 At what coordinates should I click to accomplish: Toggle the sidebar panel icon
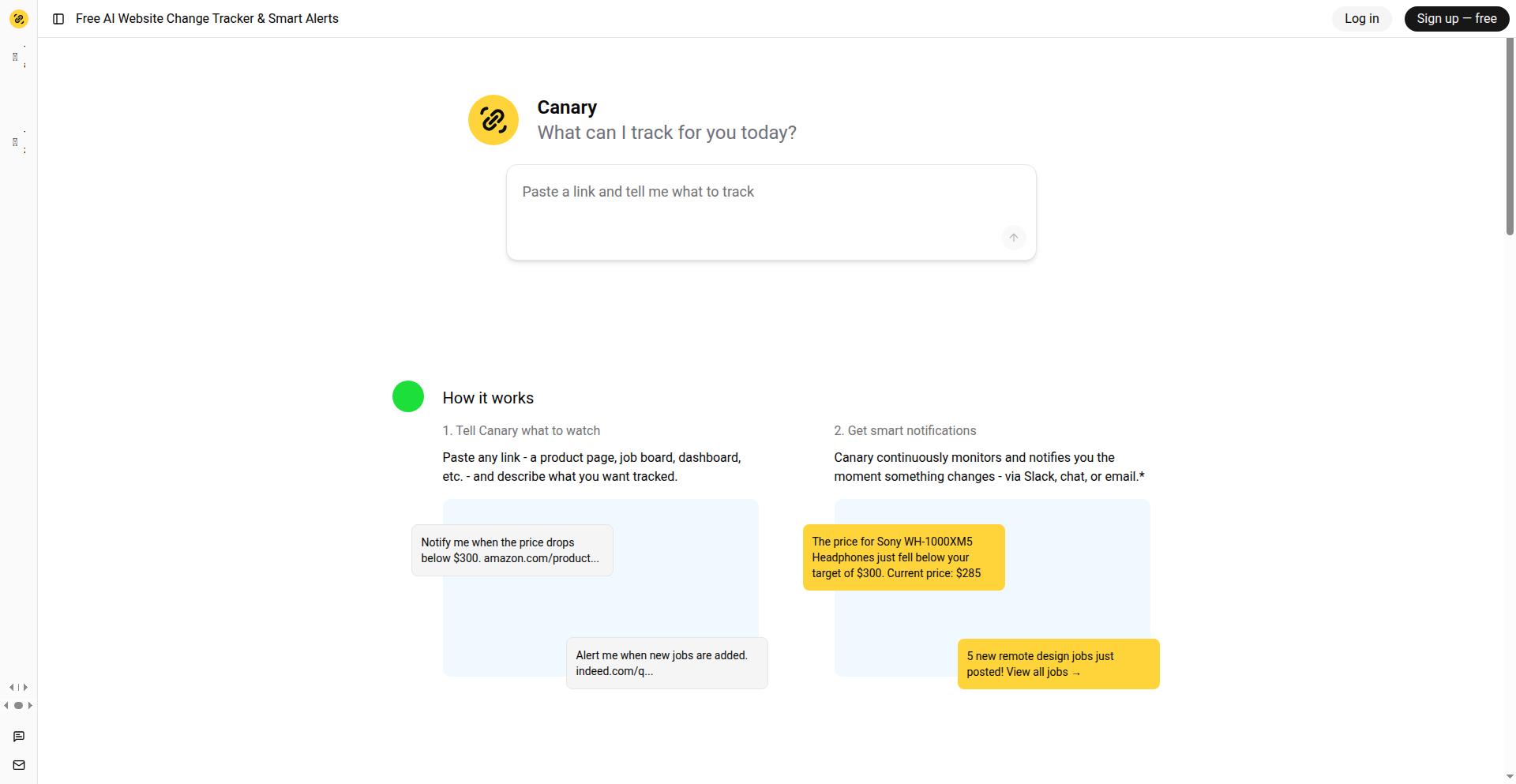coord(58,19)
